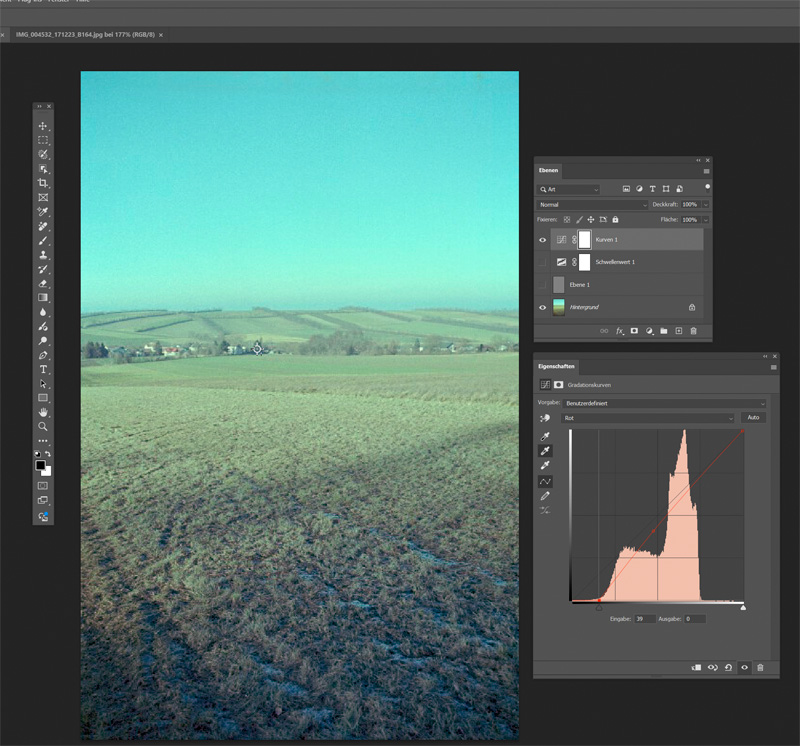
Task: Select the Schwellenwert 1 layer row
Action: (x=627, y=262)
